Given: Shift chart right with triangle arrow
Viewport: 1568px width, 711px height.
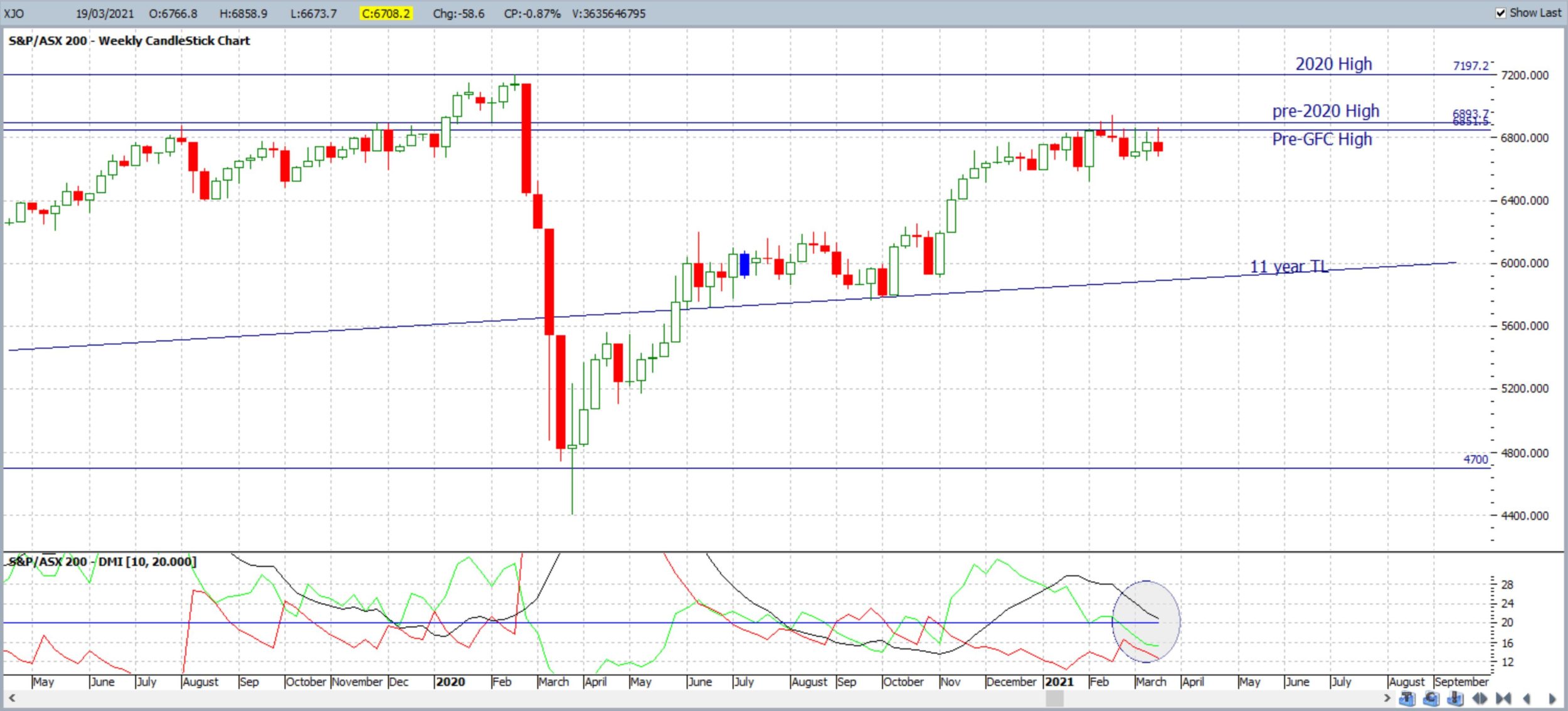Looking at the screenshot, I should (x=1552, y=698).
